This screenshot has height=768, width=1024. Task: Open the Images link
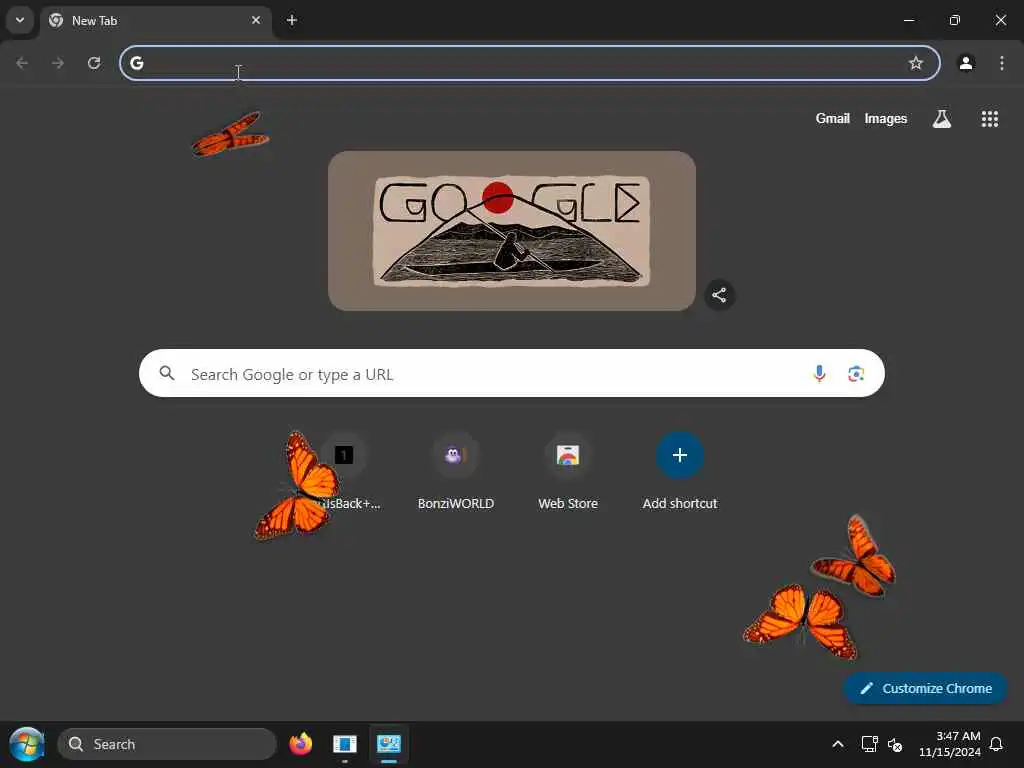tap(886, 118)
